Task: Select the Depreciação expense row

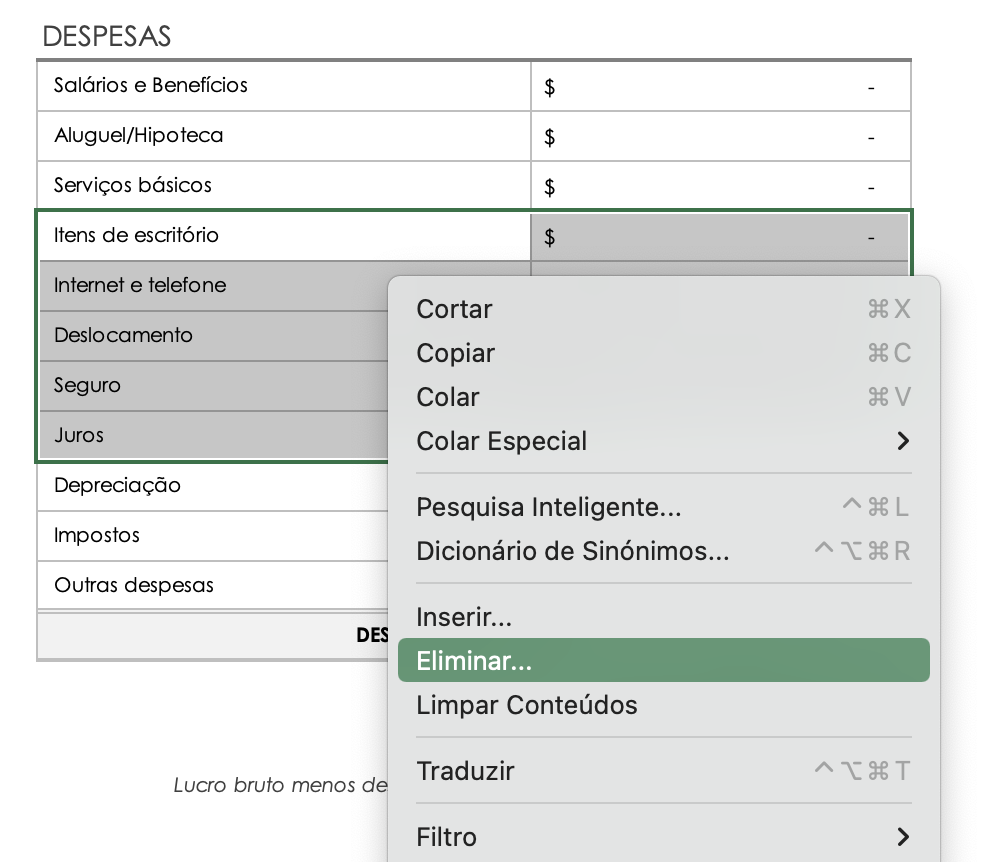Action: click(x=117, y=486)
